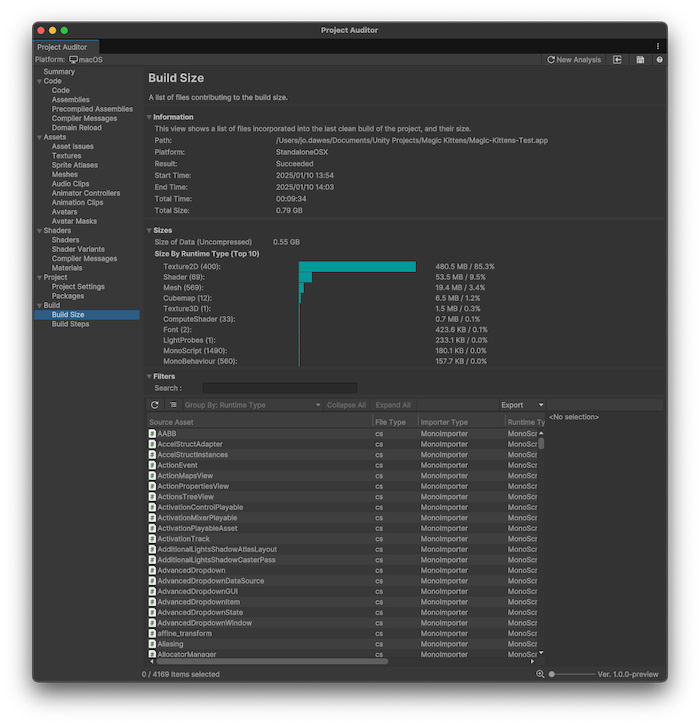Image resolution: width=700 pixels, height=725 pixels.
Task: Open Build Steps in the sidebar
Action: pos(70,324)
